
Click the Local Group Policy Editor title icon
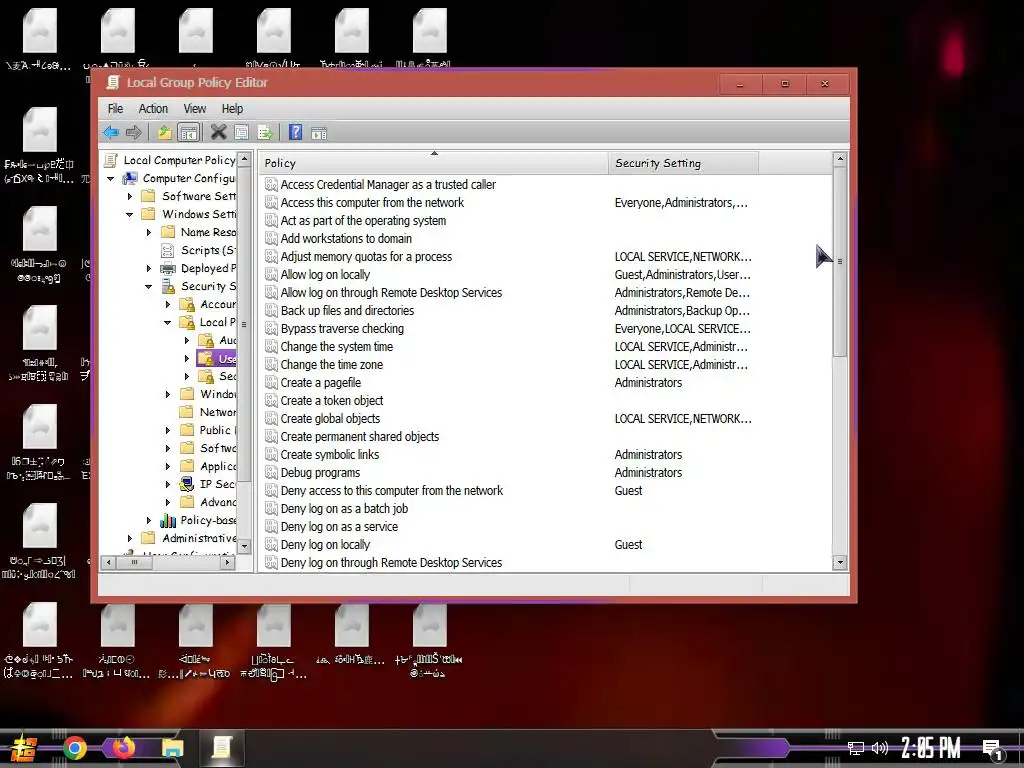coord(113,82)
